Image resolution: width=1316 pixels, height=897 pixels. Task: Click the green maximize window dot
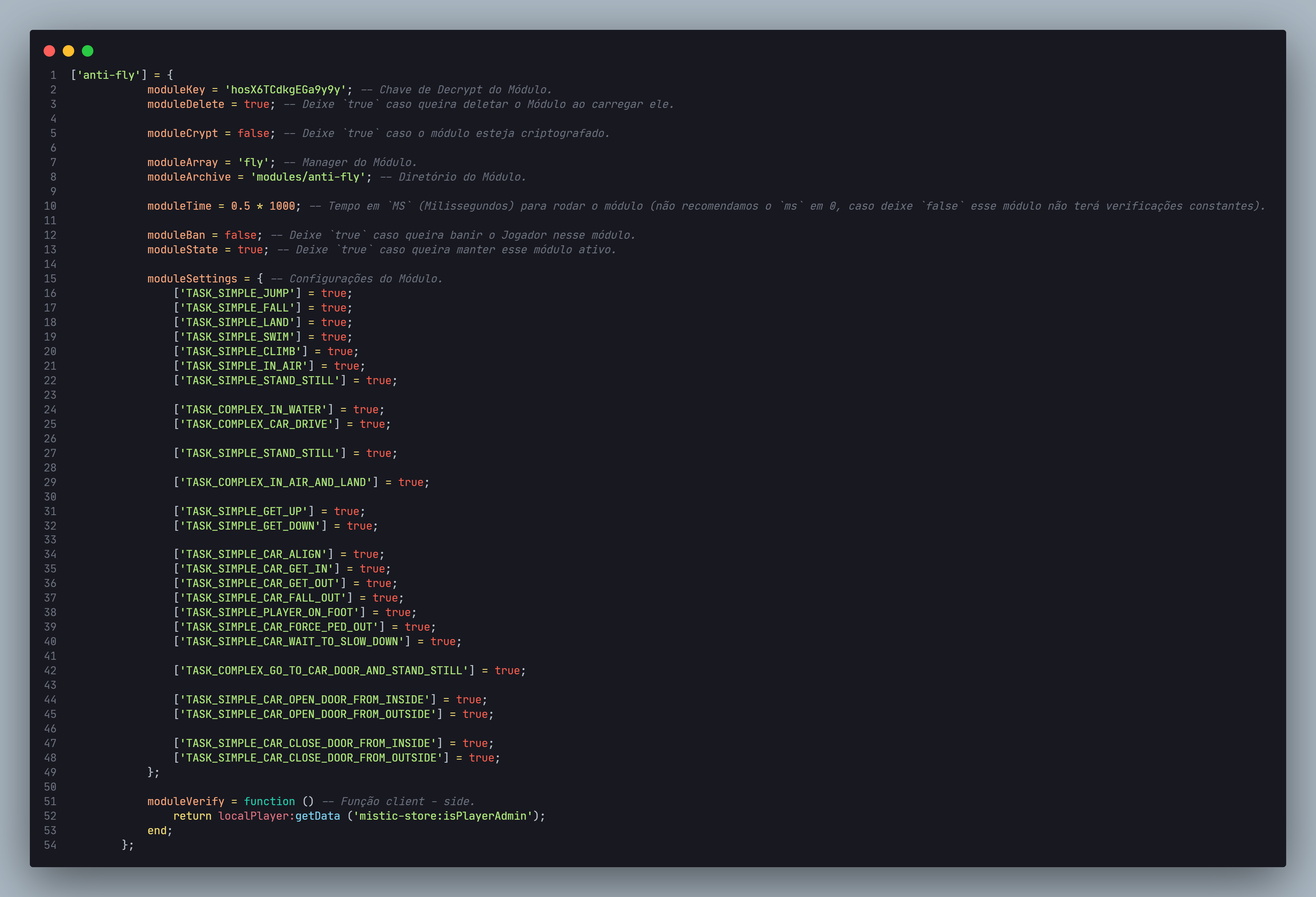[88, 51]
